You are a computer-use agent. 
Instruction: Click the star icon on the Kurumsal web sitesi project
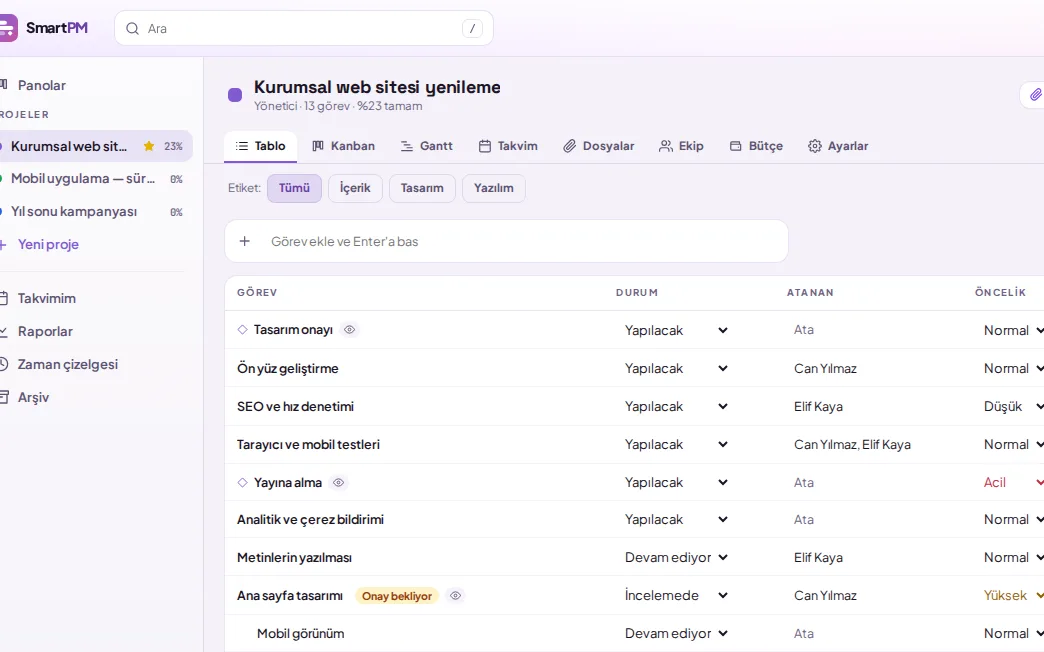tap(148, 146)
